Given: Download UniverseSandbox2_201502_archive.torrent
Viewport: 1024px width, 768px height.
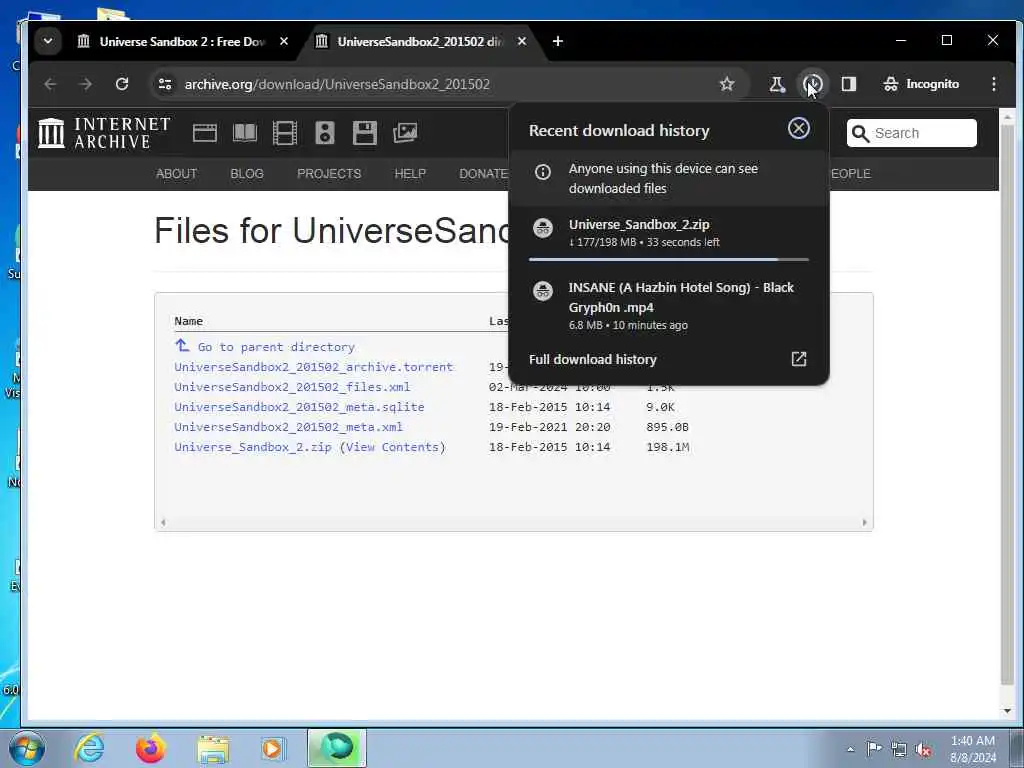Looking at the screenshot, I should (313, 367).
